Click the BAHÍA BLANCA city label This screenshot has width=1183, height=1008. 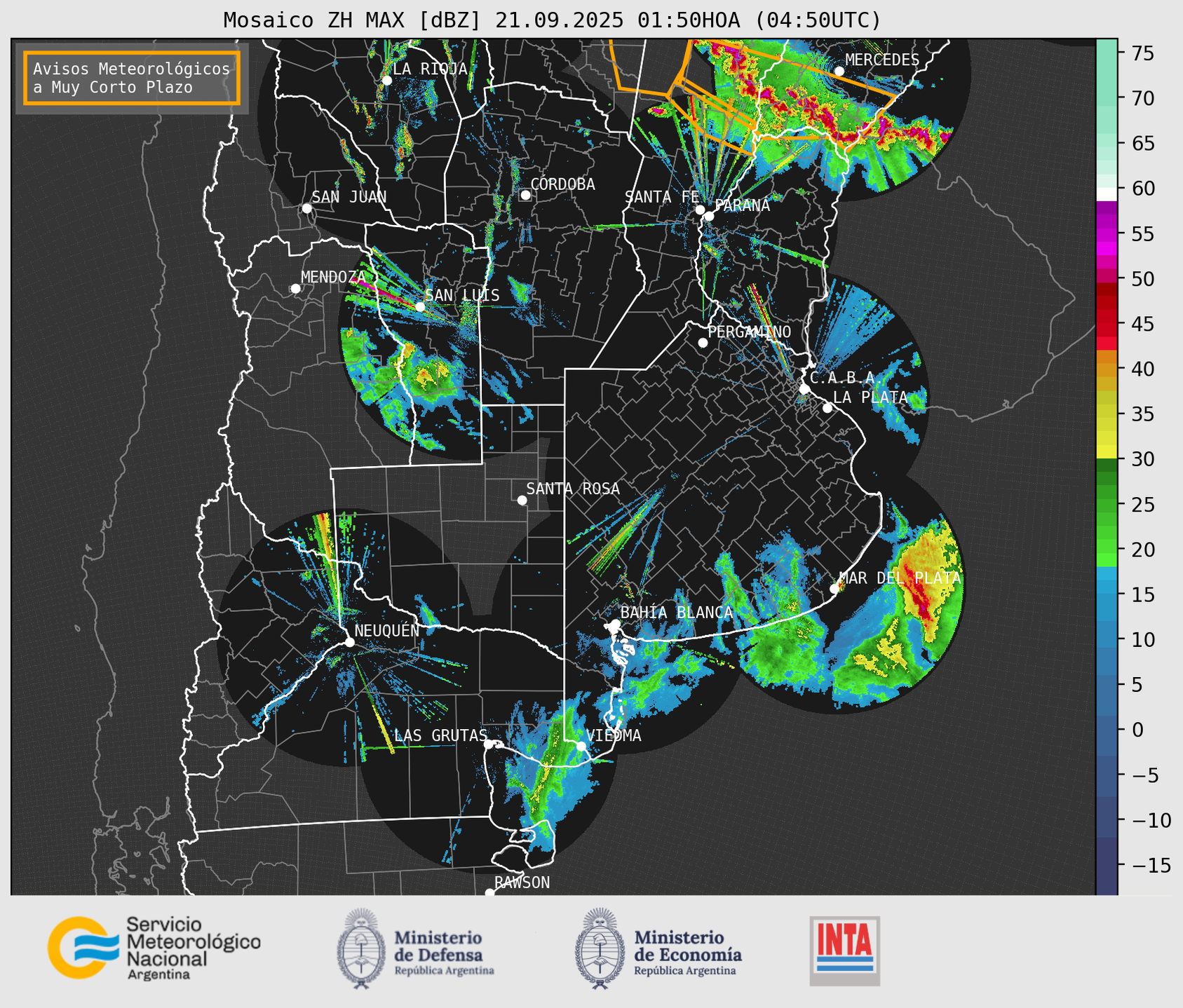677,613
